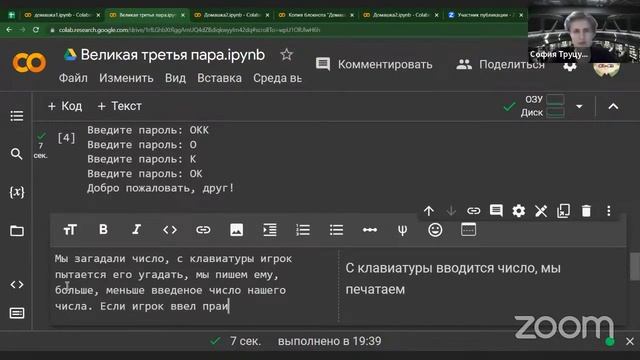Move the cell down
Viewport: 640px width, 360px height.
[451, 211]
